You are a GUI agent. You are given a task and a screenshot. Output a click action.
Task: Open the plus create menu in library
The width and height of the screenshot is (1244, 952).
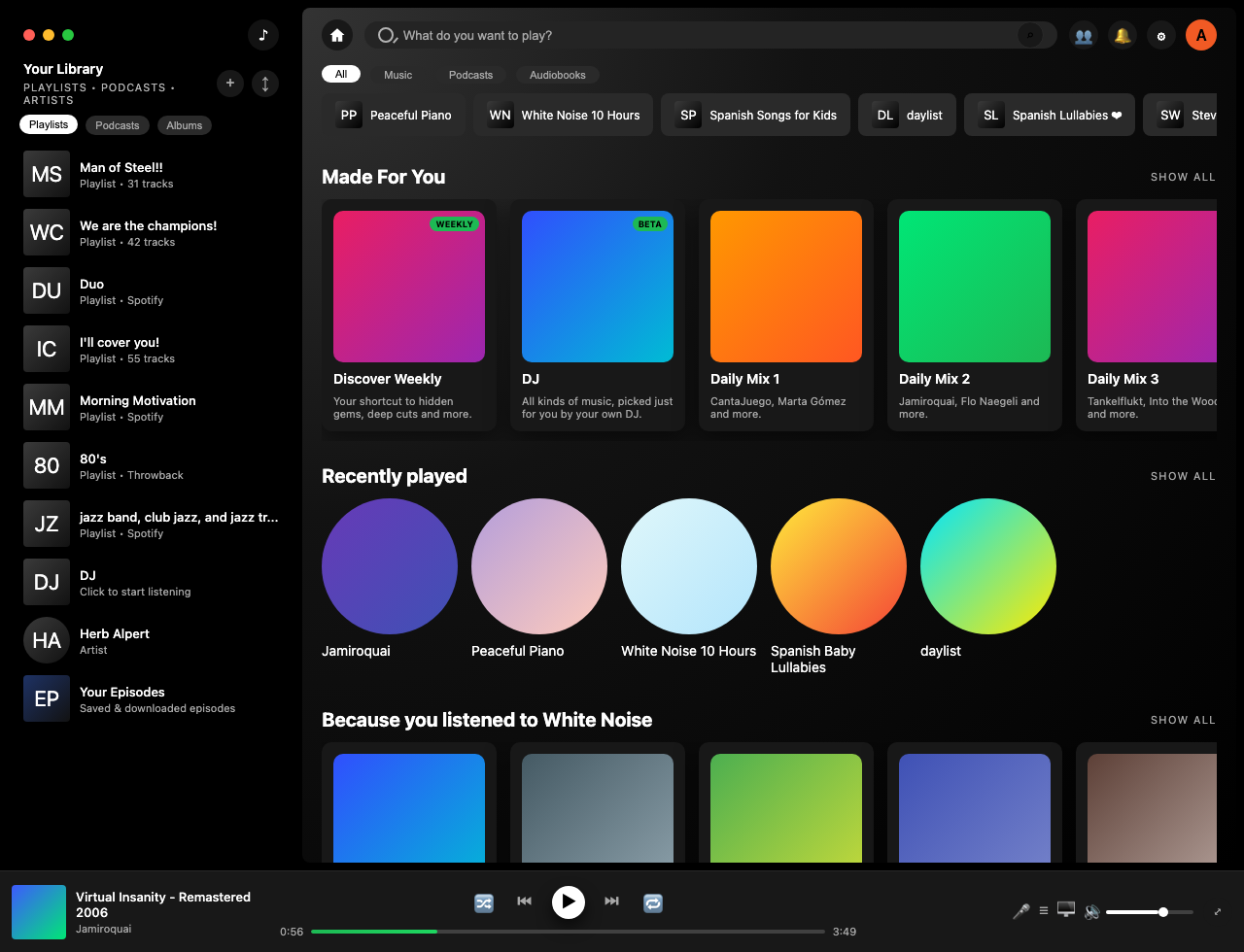pyautogui.click(x=230, y=84)
